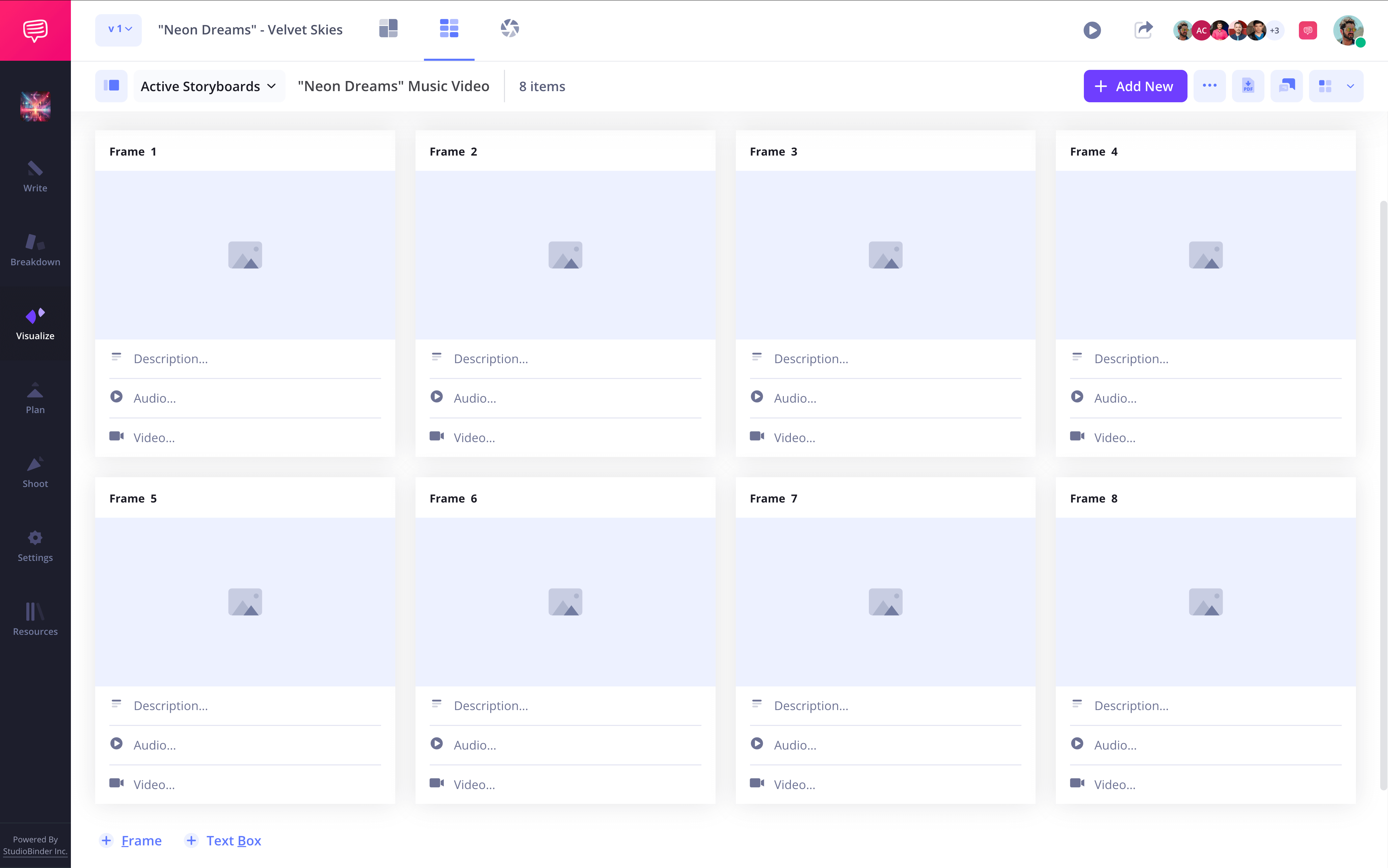Click the Add New button
This screenshot has width=1388, height=868.
1135,85
